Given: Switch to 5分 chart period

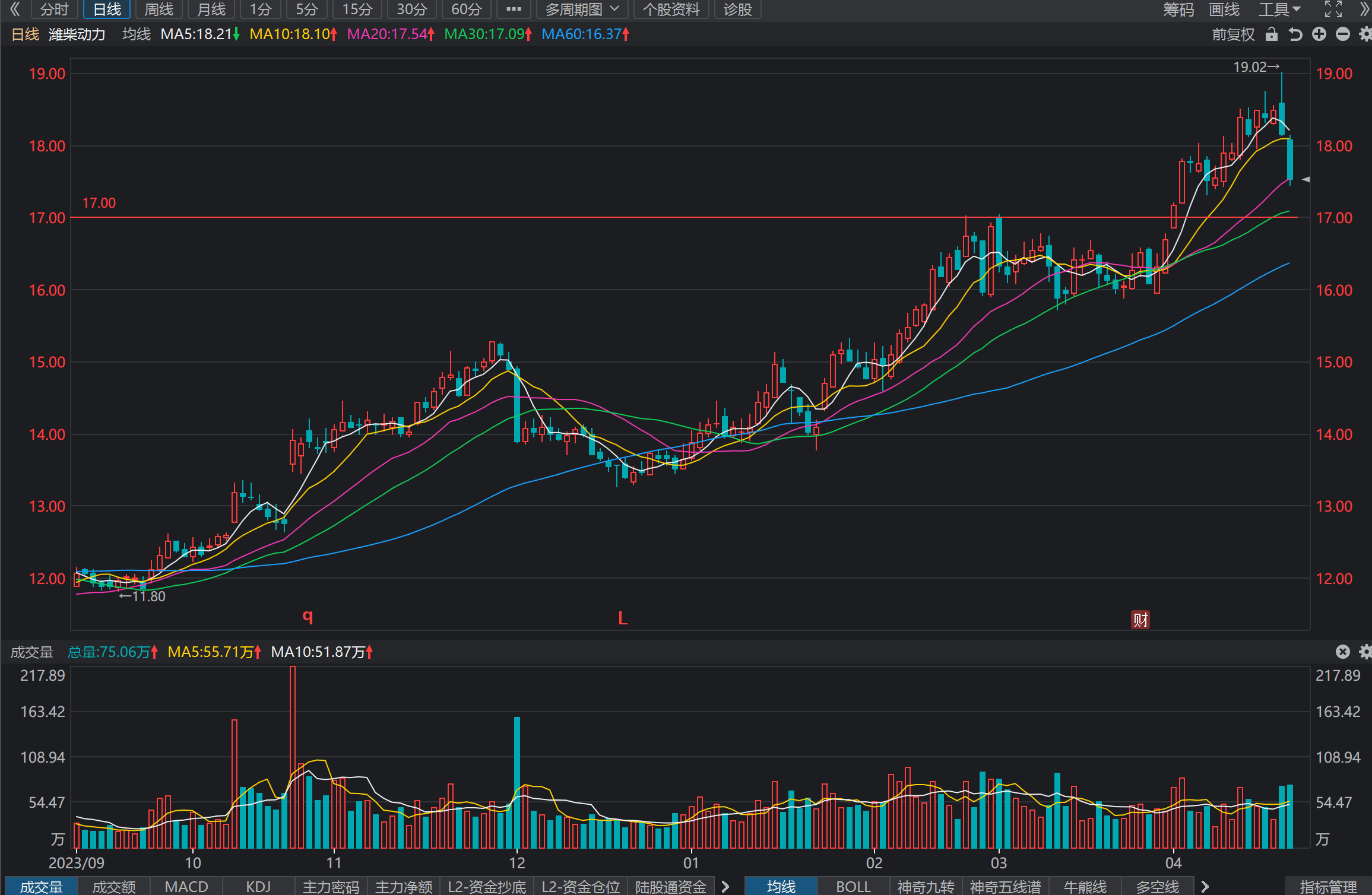Looking at the screenshot, I should click(x=307, y=9).
